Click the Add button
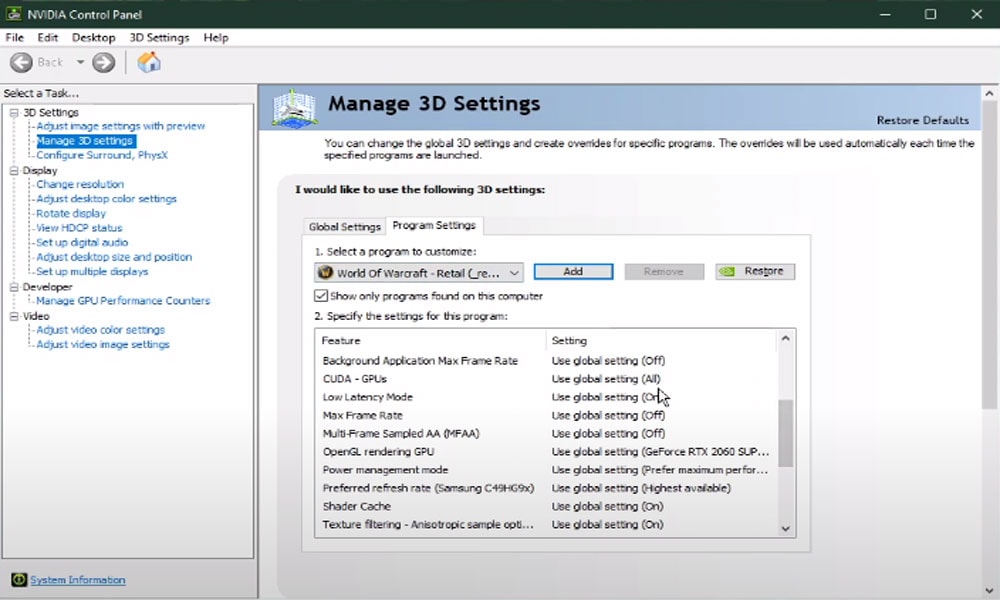1000x600 pixels. [x=573, y=272]
